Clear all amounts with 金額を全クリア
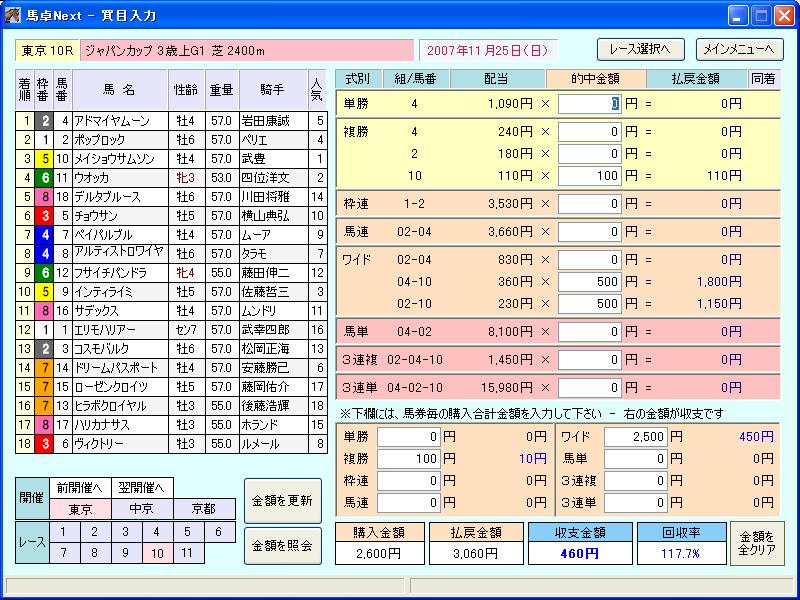This screenshot has height=600, width=800. (x=756, y=543)
